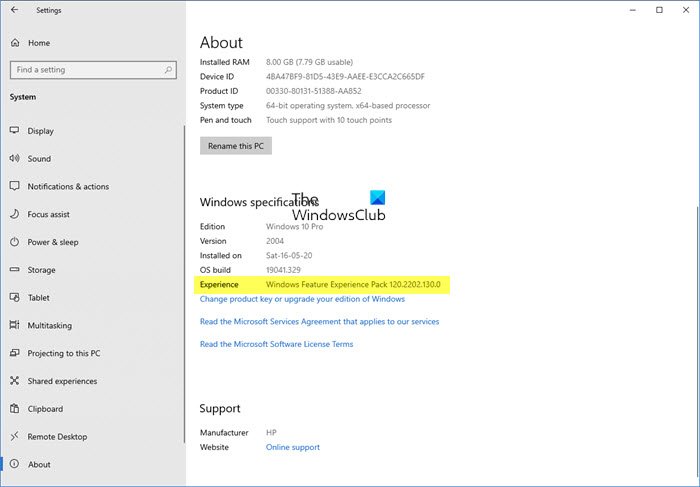700x487 pixels.
Task: Click the Notifications & actions icon
Action: 15,186
